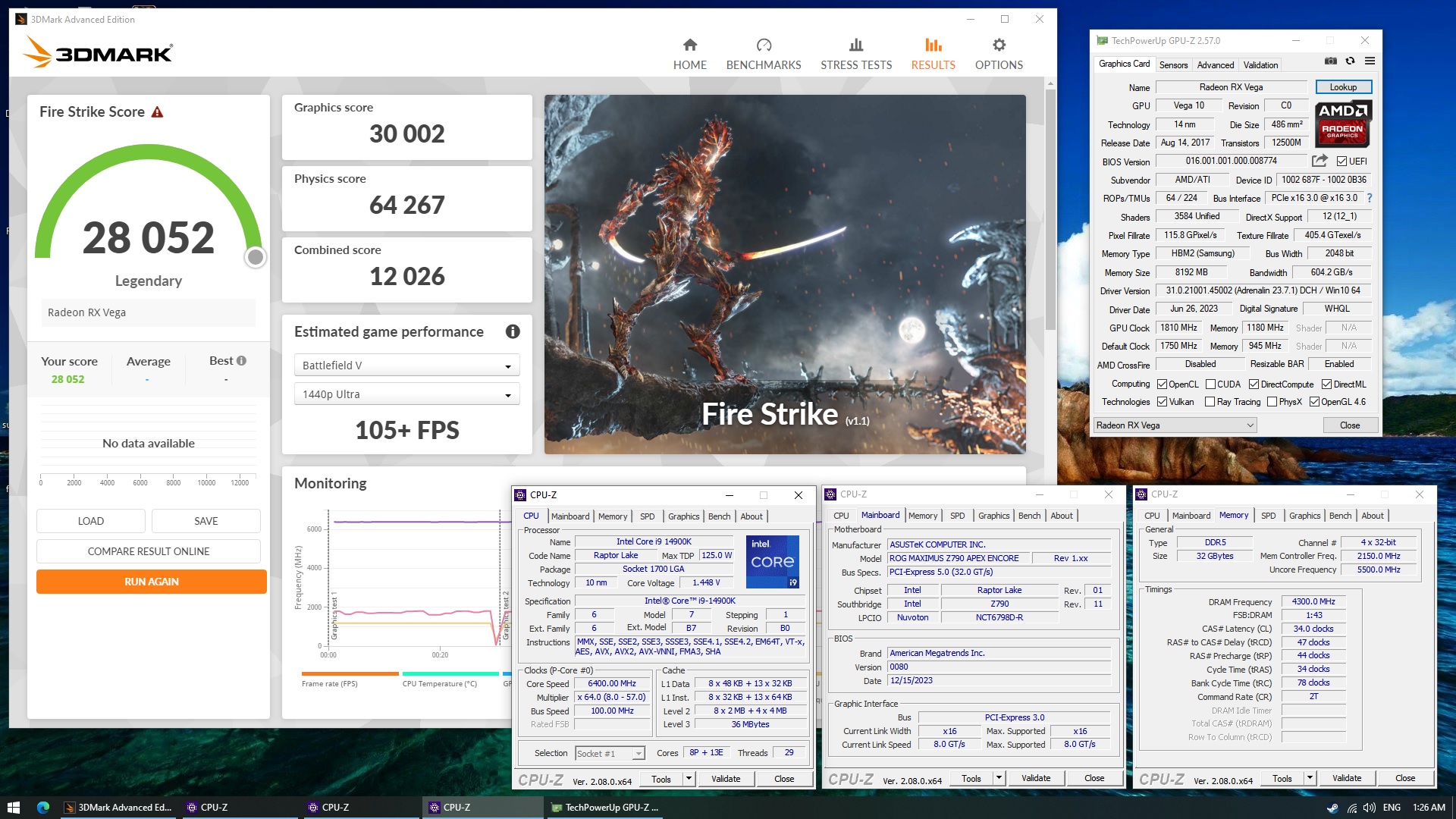Screen dimensions: 1456x819
Task: Click the BIOS export share icon in GPU-Z
Action: [x=1319, y=161]
